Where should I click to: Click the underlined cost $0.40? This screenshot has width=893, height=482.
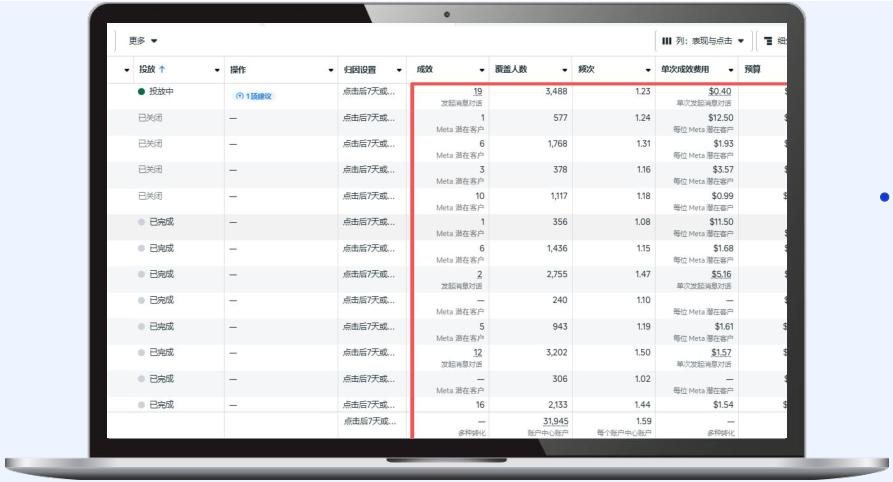click(x=720, y=91)
